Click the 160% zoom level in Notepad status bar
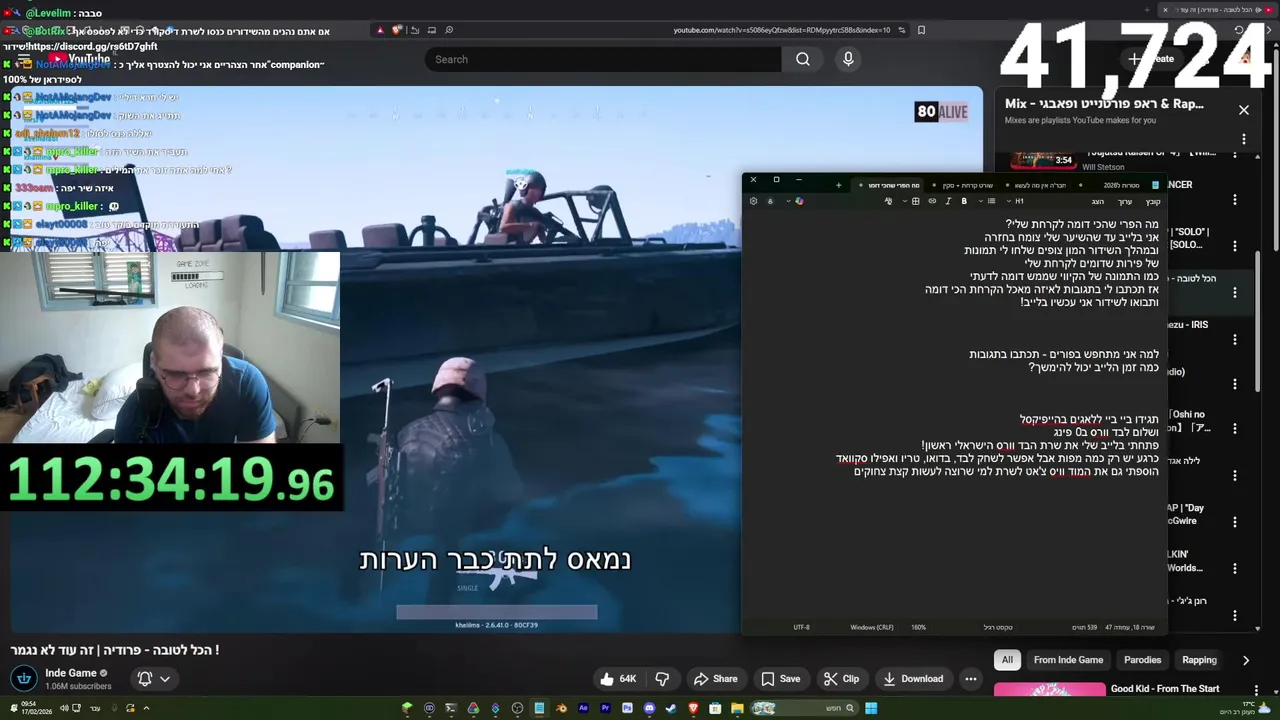The width and height of the screenshot is (1280, 720). click(918, 627)
